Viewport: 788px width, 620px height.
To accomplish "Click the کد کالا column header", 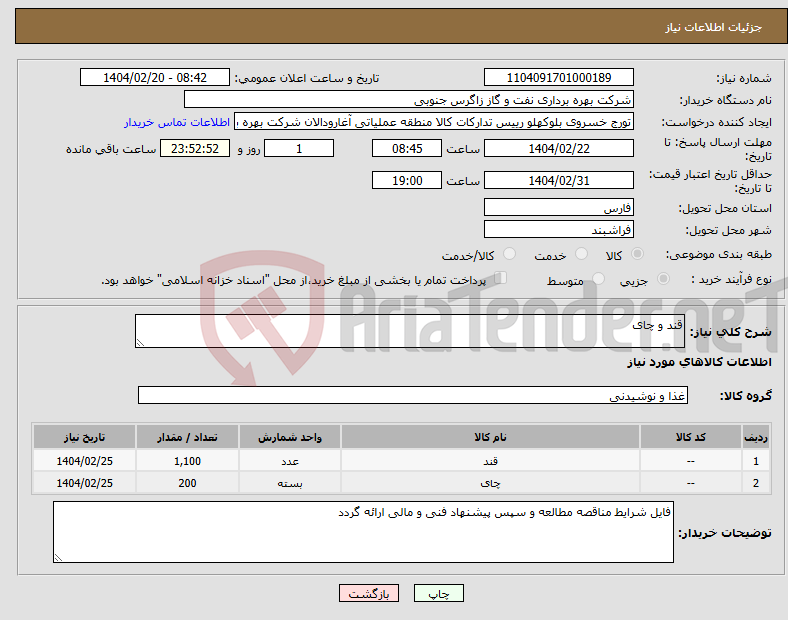I will (691, 437).
